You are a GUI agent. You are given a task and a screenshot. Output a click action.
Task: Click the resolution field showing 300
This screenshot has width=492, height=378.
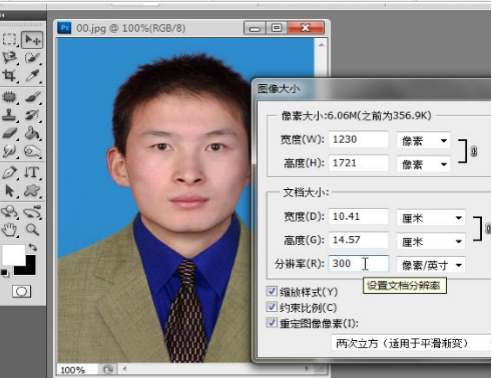point(359,264)
